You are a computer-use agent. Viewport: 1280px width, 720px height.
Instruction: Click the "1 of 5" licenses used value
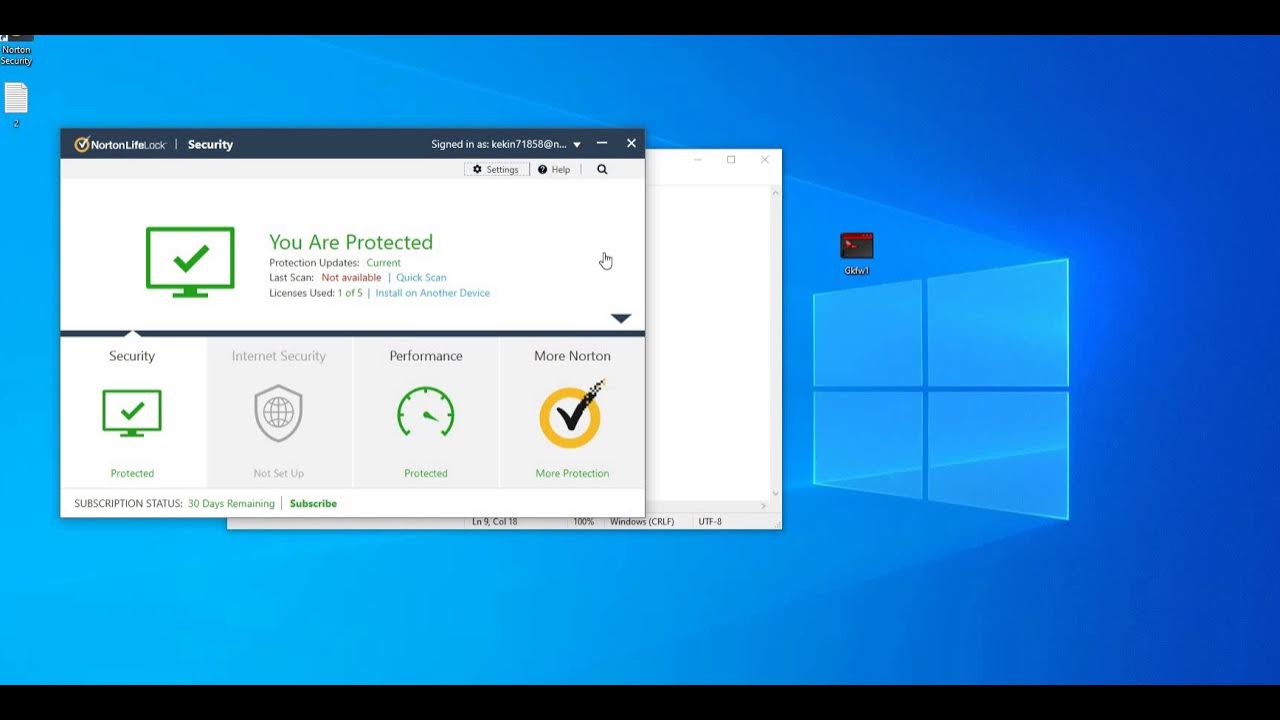[x=350, y=293]
